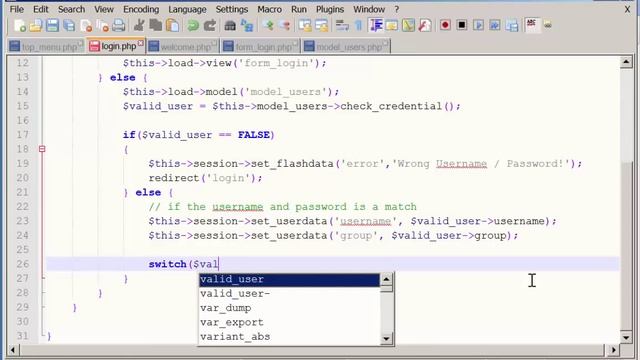
Task: Undo the last edit with green arrow icon
Action: click(193, 26)
